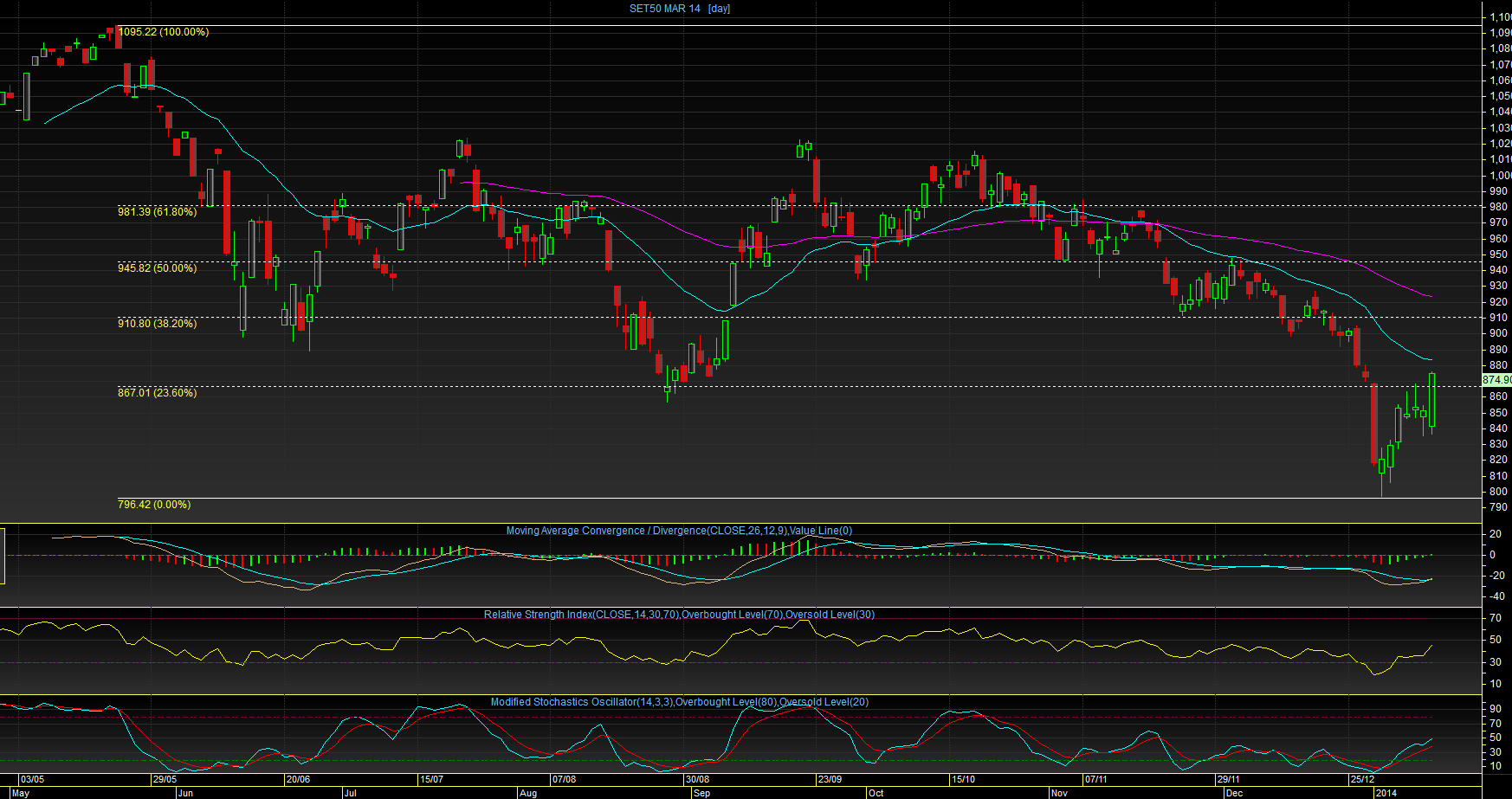Click the current price tag '874.90'
This screenshot has width=1512, height=799.
click(1497, 380)
